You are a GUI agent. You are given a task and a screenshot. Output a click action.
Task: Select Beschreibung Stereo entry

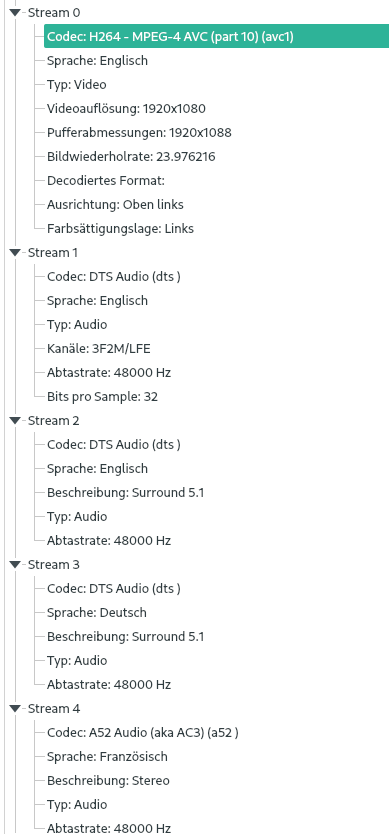click(108, 780)
